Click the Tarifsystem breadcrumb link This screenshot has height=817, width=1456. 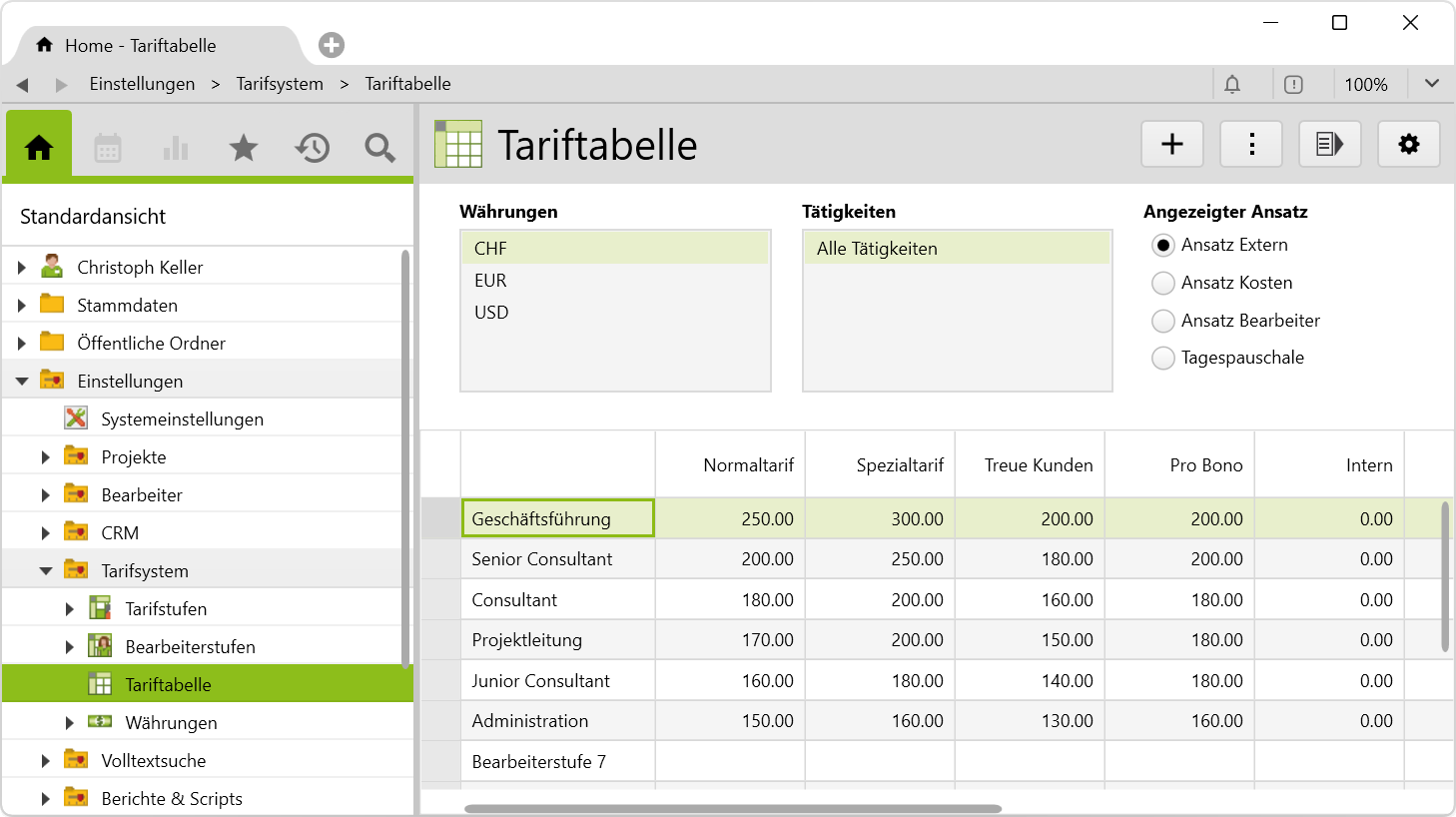(x=280, y=84)
